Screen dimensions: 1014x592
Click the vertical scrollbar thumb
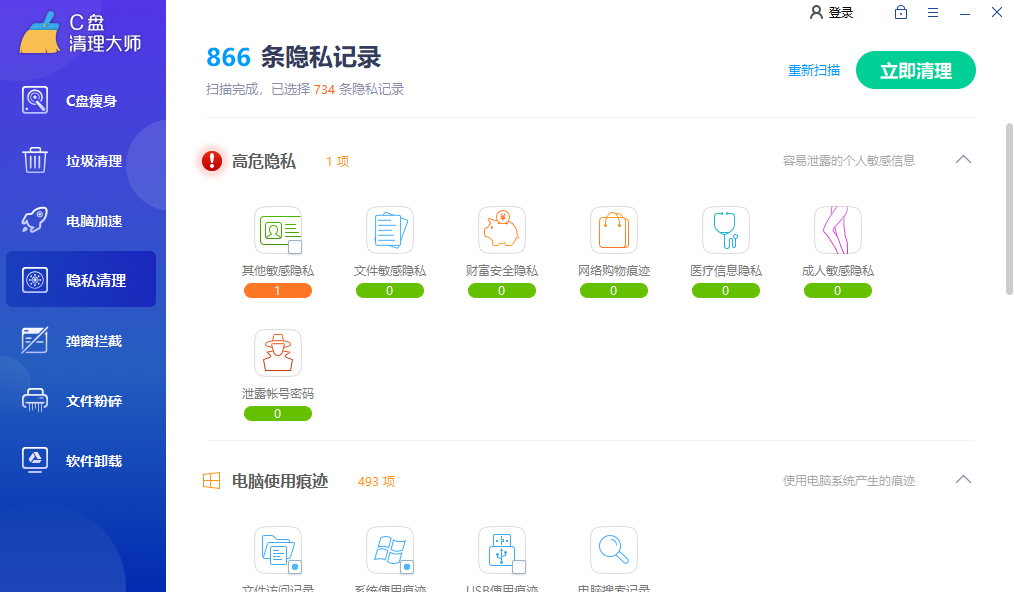[1008, 208]
